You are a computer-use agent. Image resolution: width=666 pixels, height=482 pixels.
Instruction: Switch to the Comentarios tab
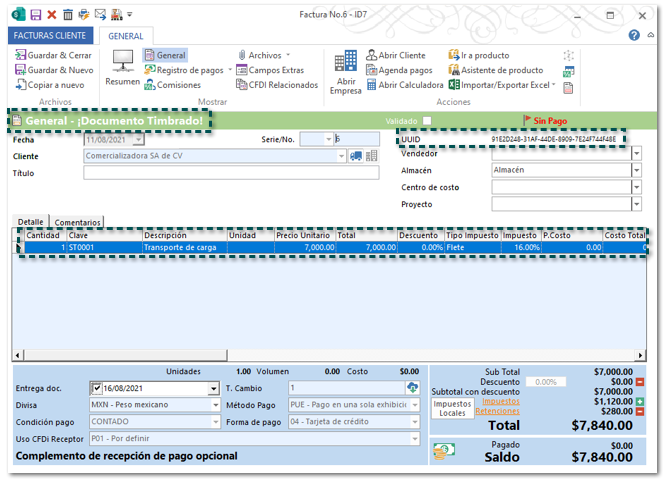click(77, 222)
